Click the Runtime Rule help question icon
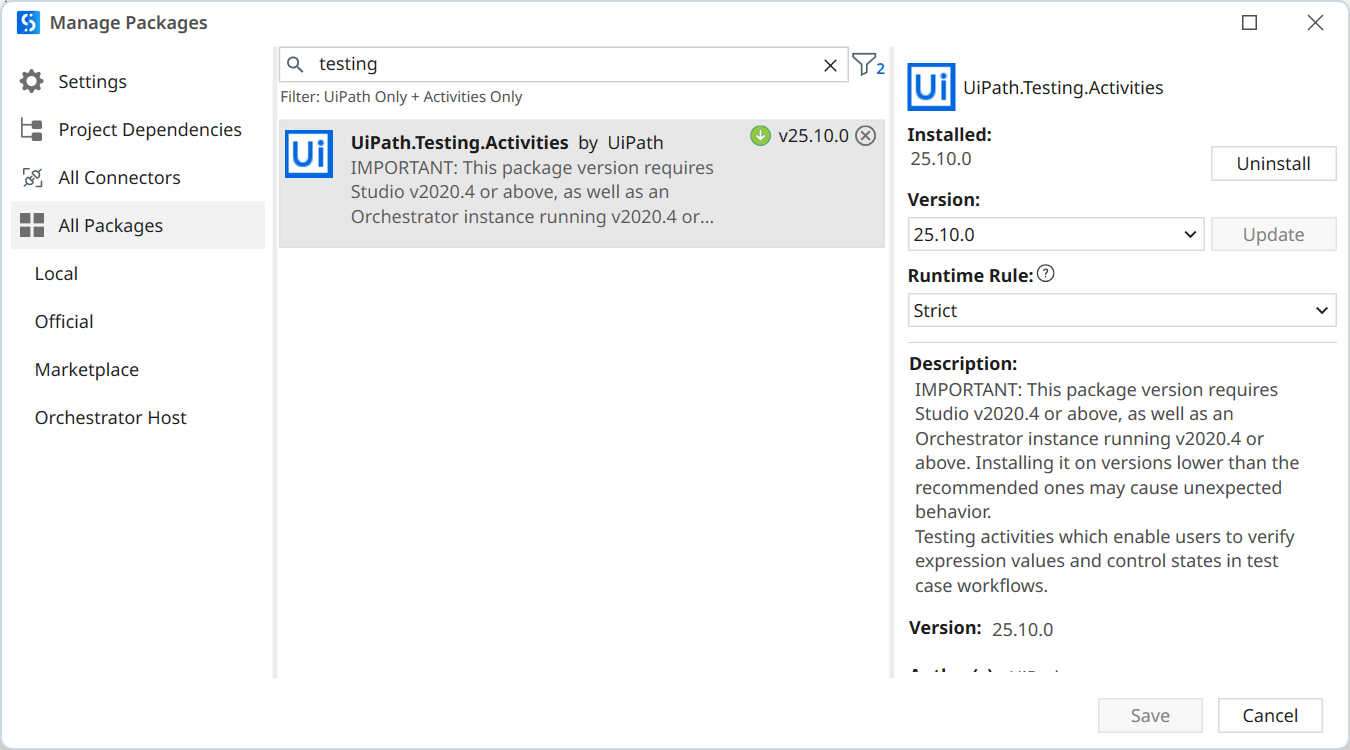Image resolution: width=1350 pixels, height=750 pixels. click(1046, 274)
